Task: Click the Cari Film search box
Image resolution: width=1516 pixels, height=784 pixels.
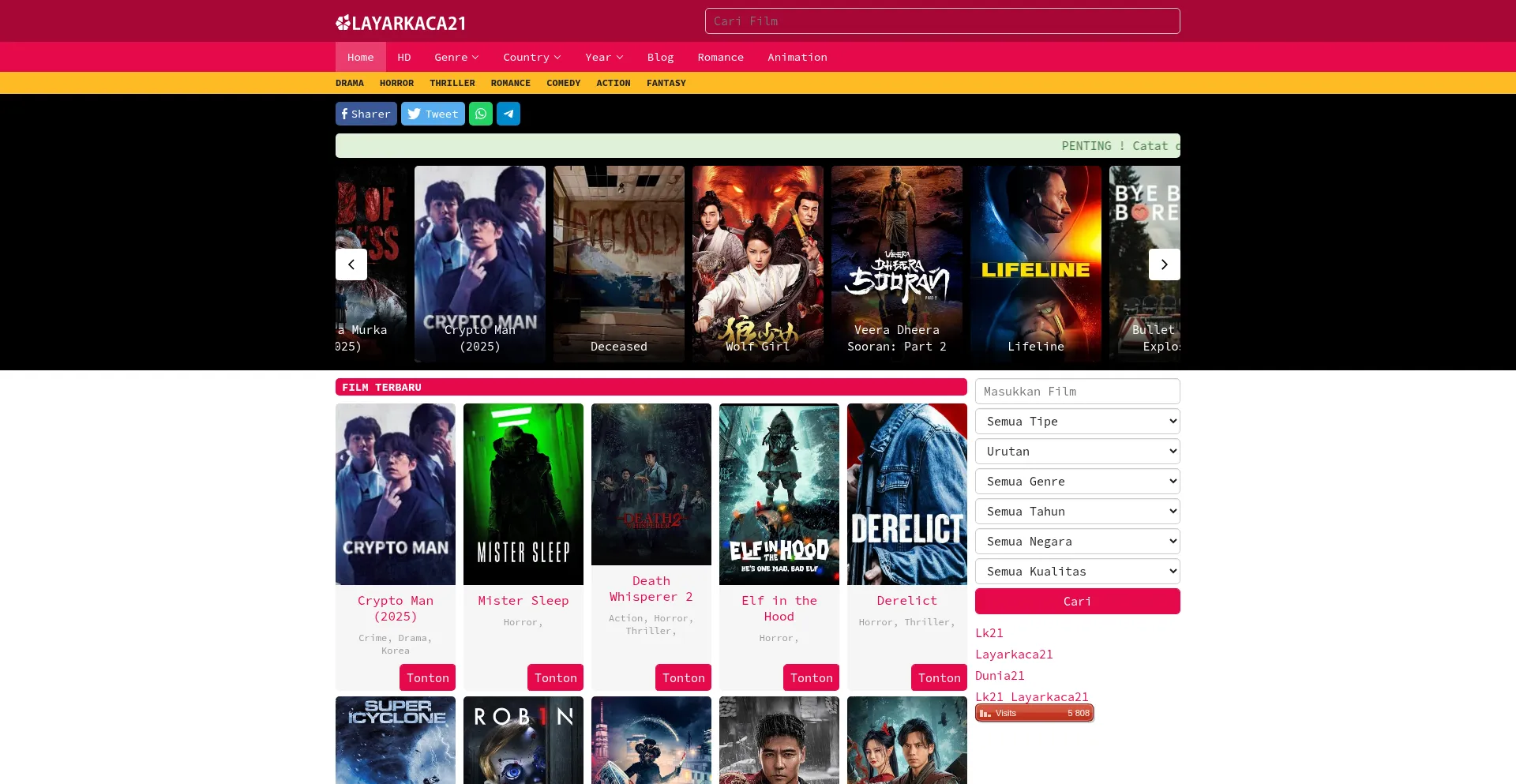Action: 942,21
